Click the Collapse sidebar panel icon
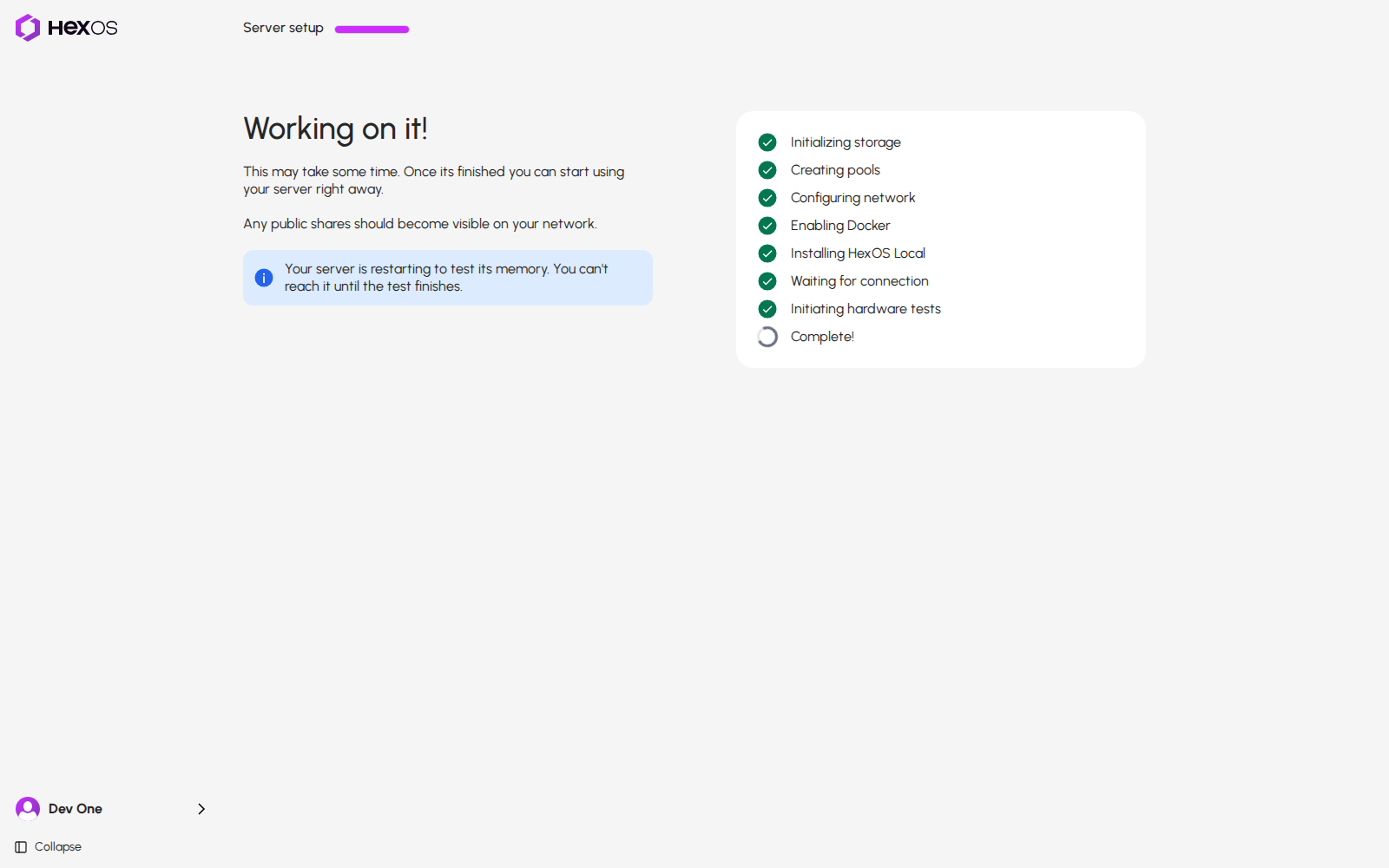The width and height of the screenshot is (1389, 868). pos(21,847)
